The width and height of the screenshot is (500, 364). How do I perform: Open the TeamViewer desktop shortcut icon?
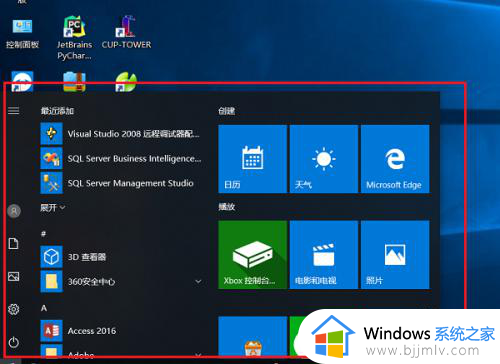tap(22, 81)
